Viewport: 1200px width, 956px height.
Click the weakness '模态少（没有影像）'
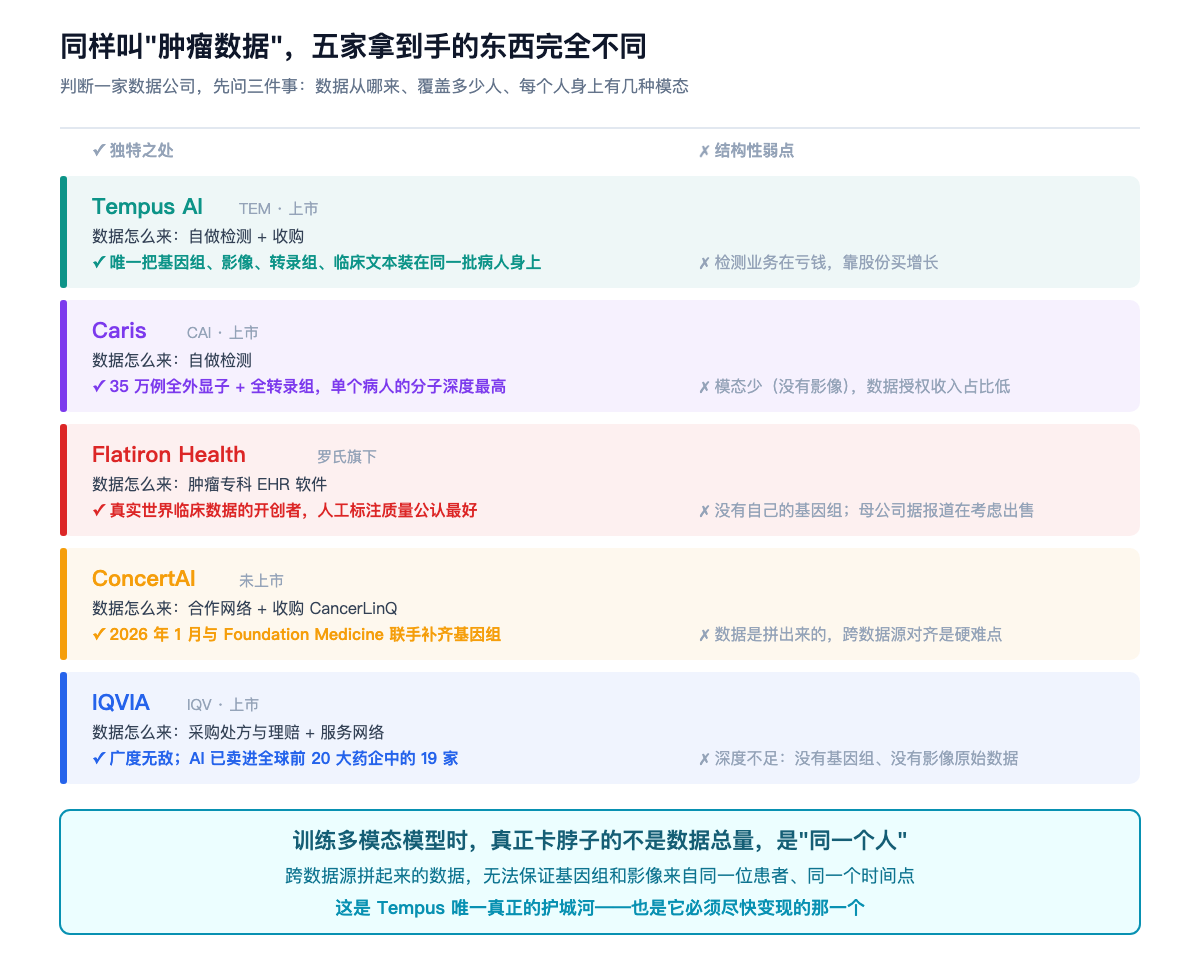click(854, 386)
